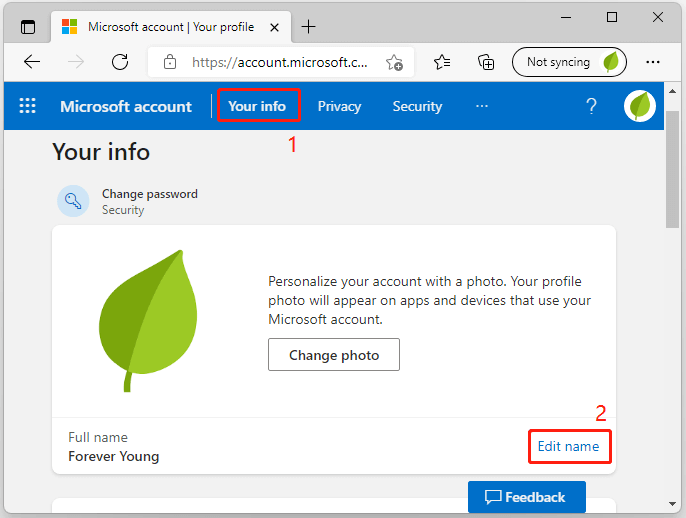The image size is (686, 518).
Task: Open the account avatar in blue header
Action: [x=640, y=106]
